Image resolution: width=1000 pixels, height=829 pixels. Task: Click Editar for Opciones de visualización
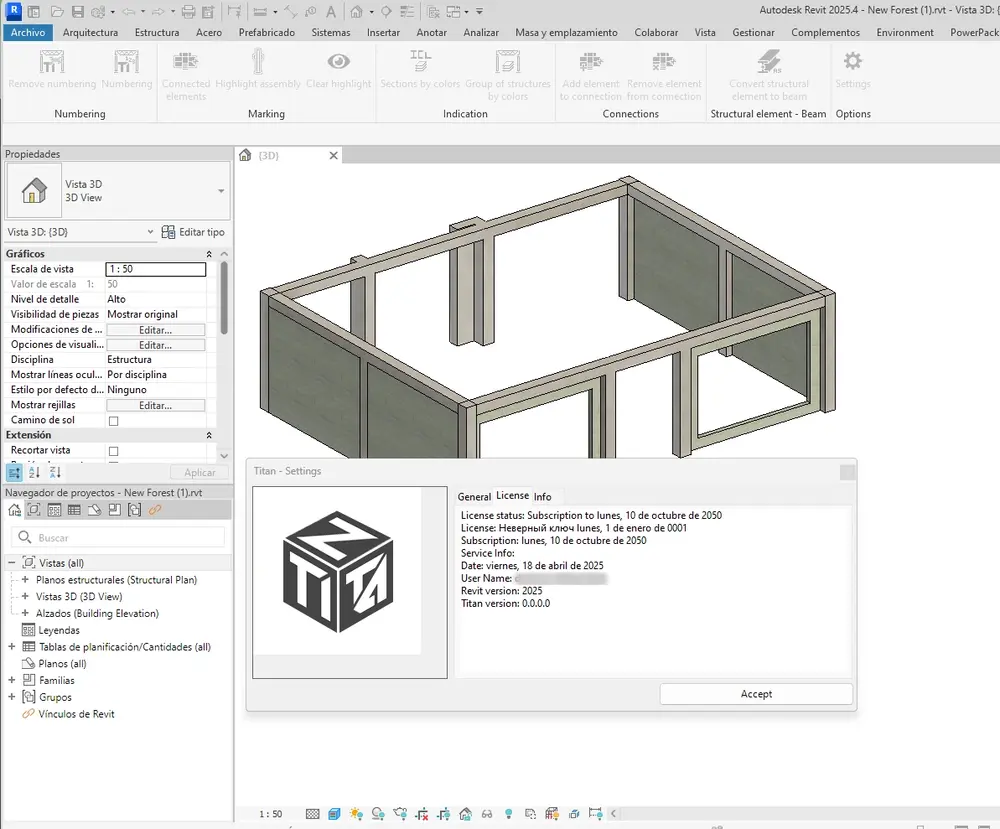[x=156, y=345]
